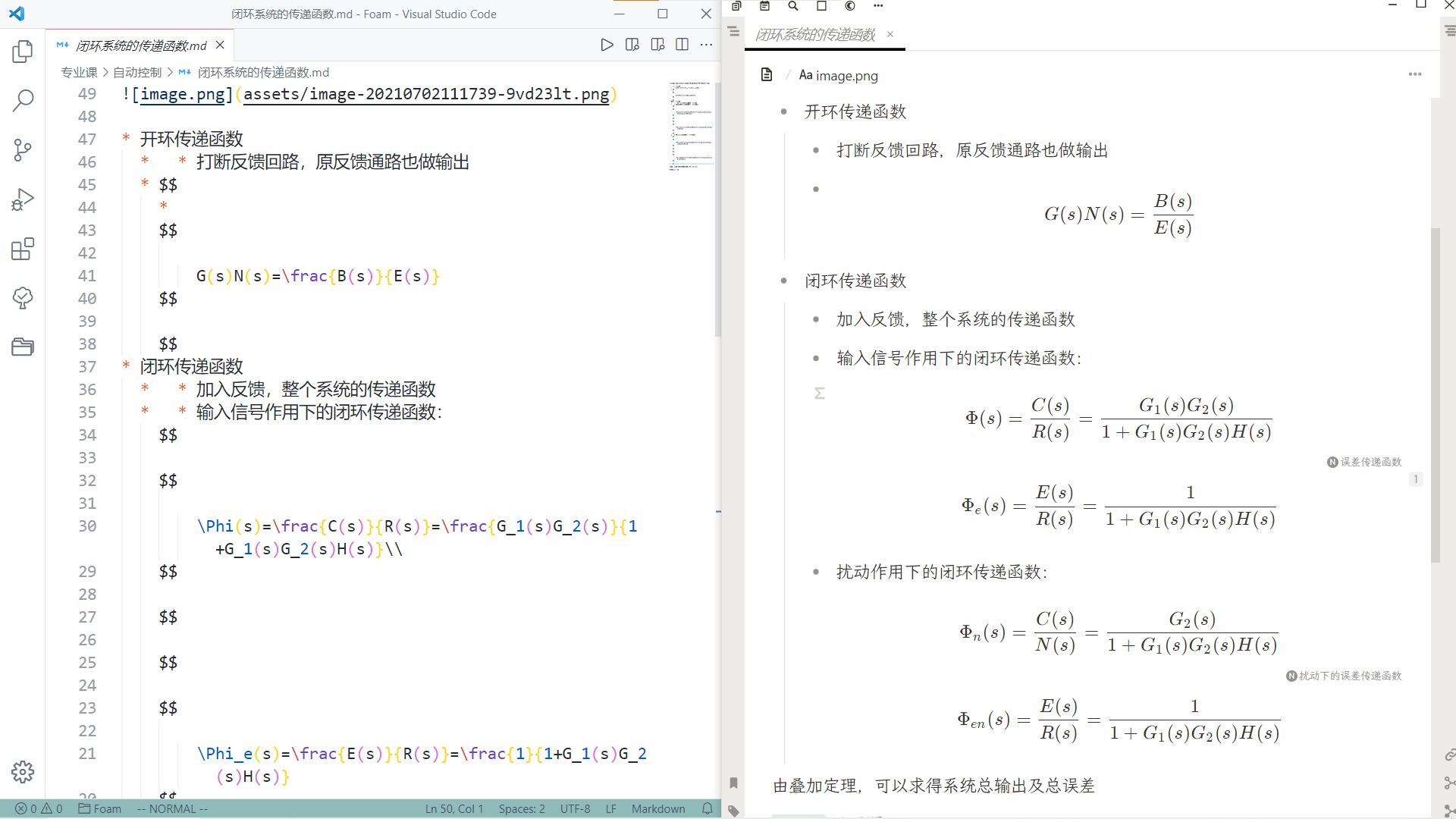The image size is (1456, 819).
Task: Open editor More Actions ellipsis menu
Action: tap(706, 45)
